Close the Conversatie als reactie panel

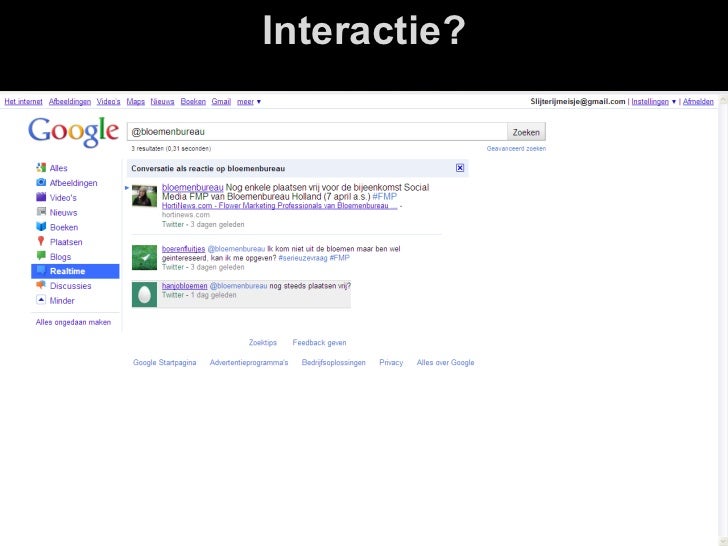460,168
